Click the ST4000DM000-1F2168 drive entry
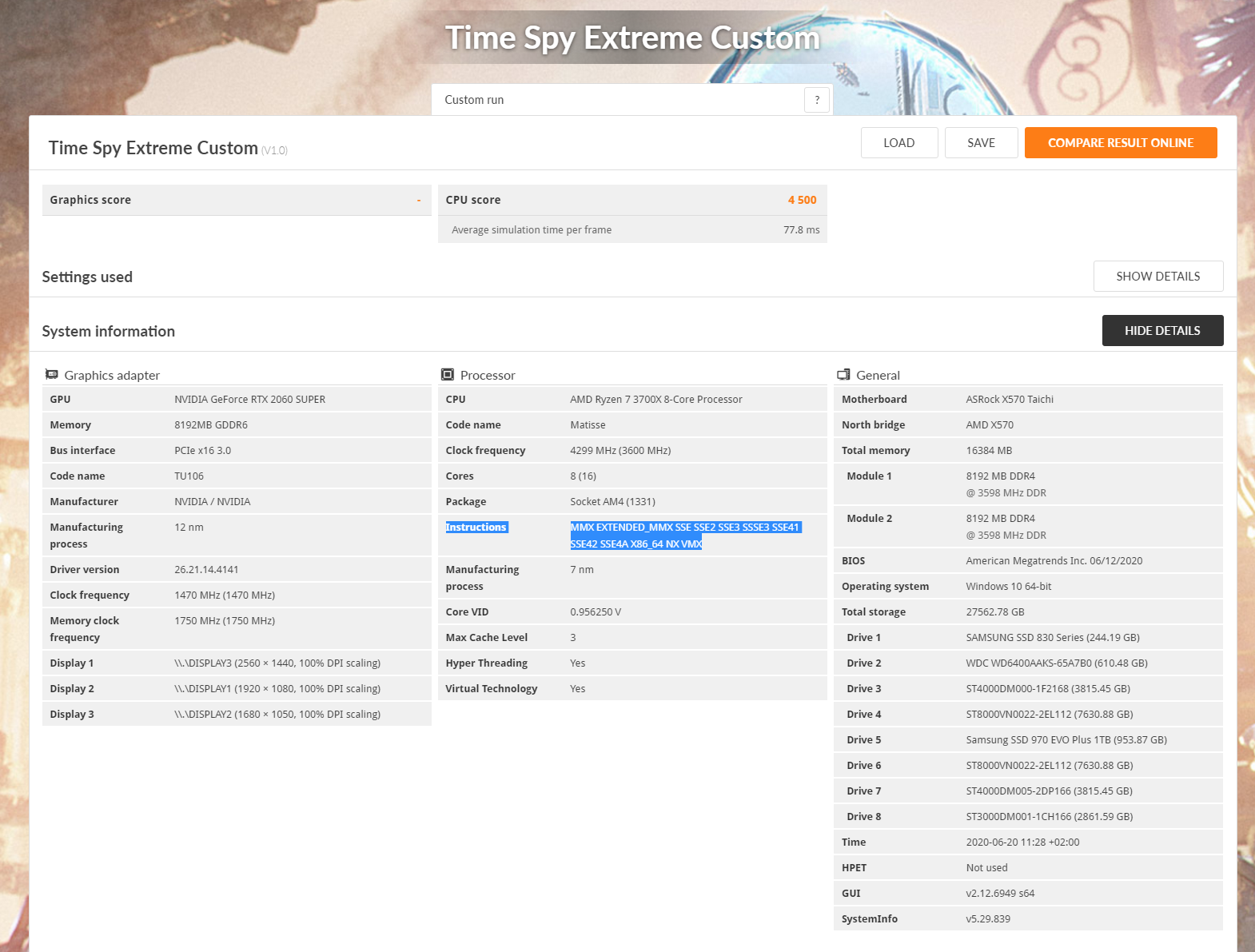The image size is (1255, 952). (x=1048, y=688)
